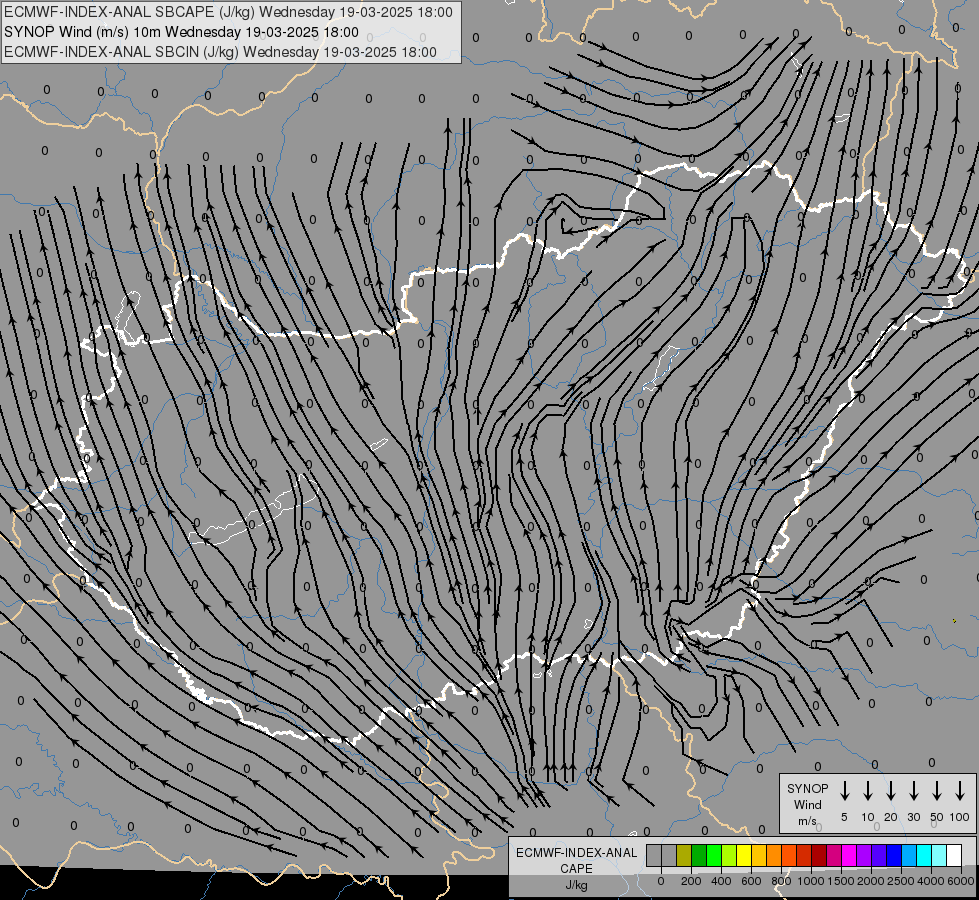
Task: Click the pale cyan swatch after the 4000 tick
Action: click(938, 856)
